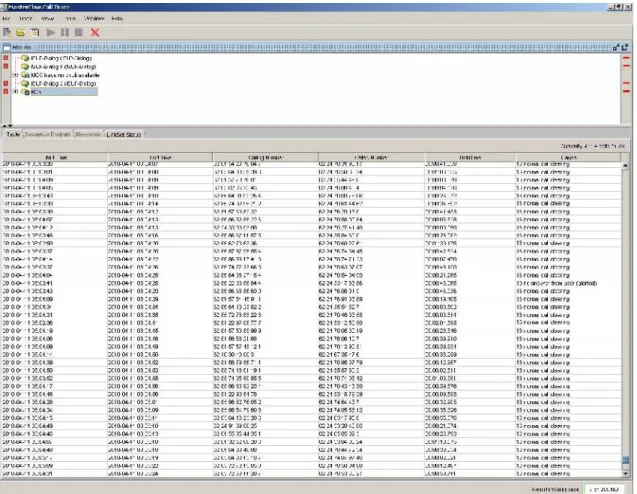Open the File menu

6,19
